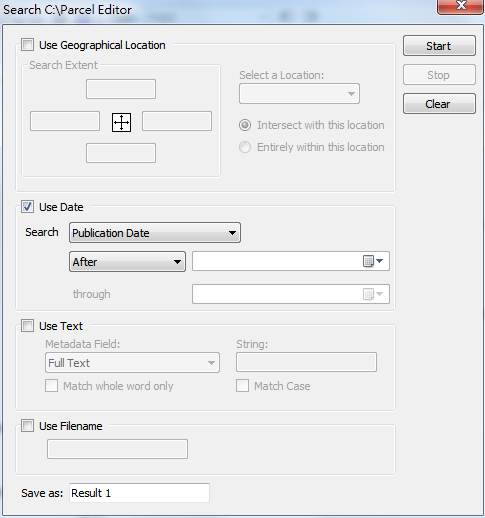Choose Entirely within this location radio
This screenshot has width=485, height=518.
click(245, 147)
